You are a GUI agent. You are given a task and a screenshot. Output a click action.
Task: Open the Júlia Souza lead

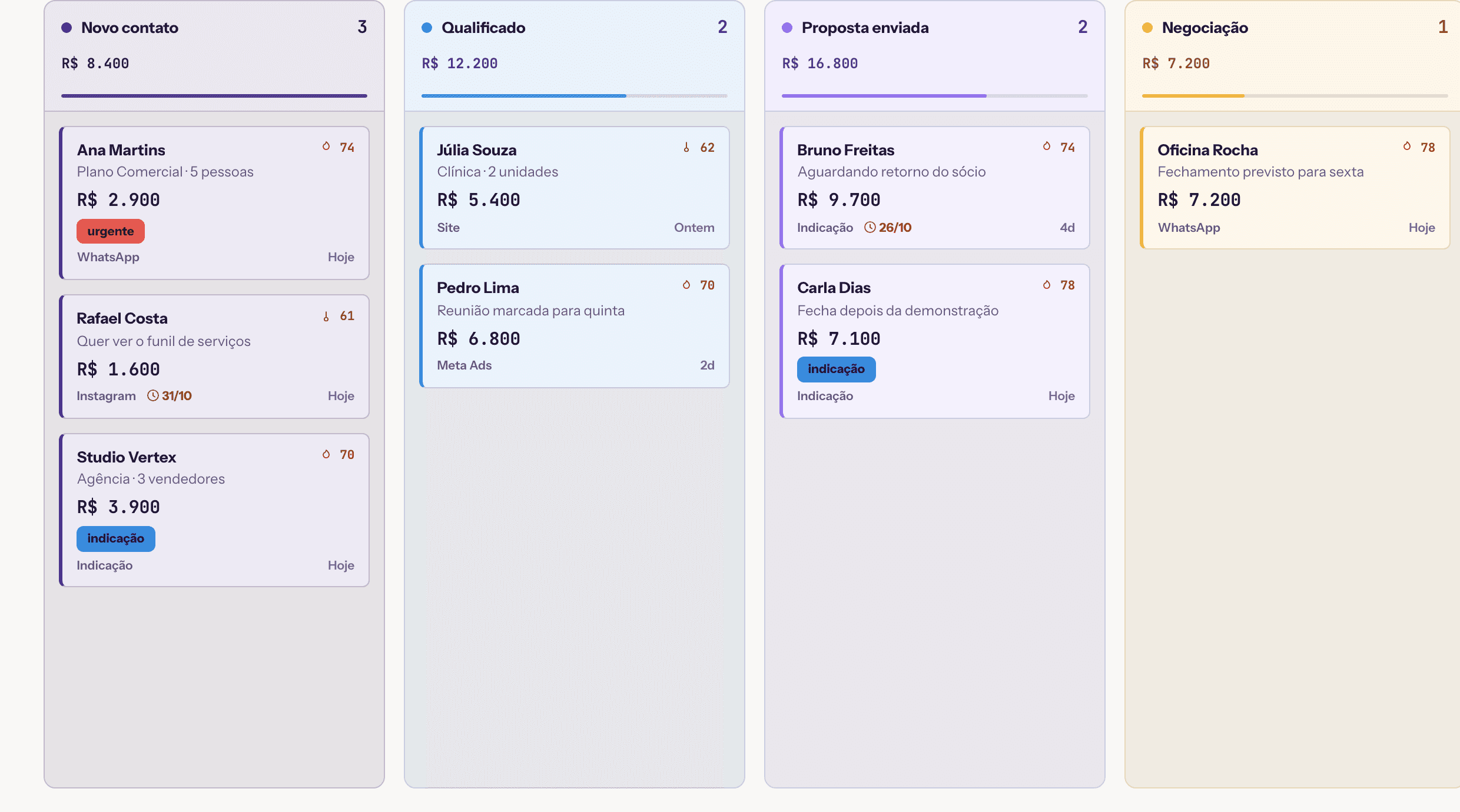tap(575, 188)
